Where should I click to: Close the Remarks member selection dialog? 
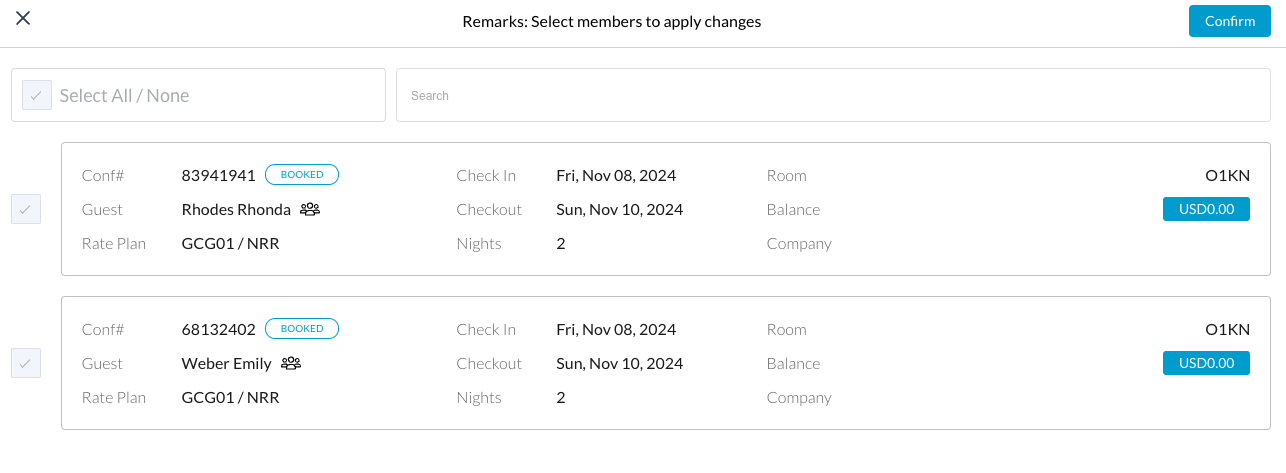pyautogui.click(x=23, y=19)
